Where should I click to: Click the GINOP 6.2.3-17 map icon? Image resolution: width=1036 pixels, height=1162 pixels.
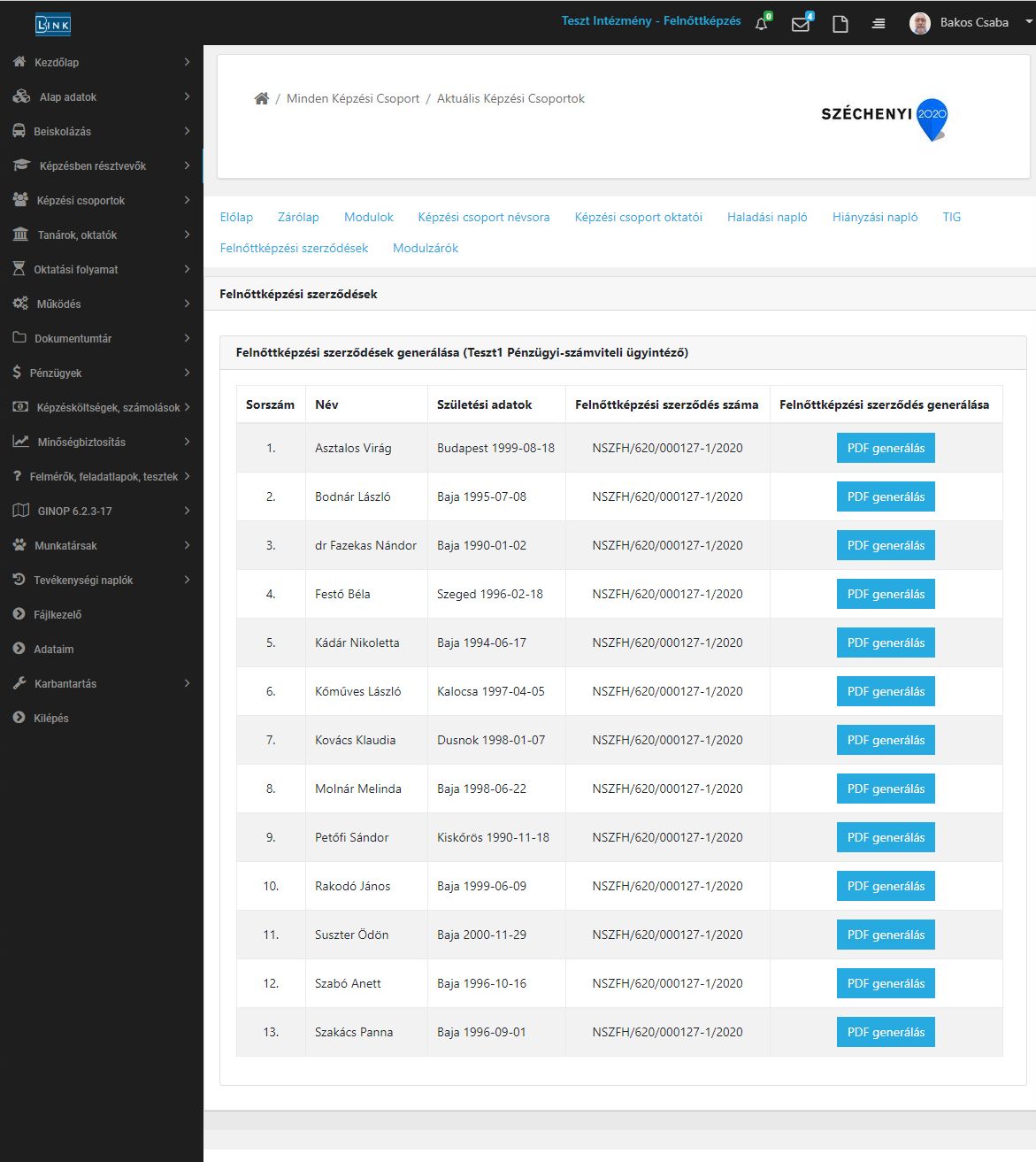click(21, 511)
